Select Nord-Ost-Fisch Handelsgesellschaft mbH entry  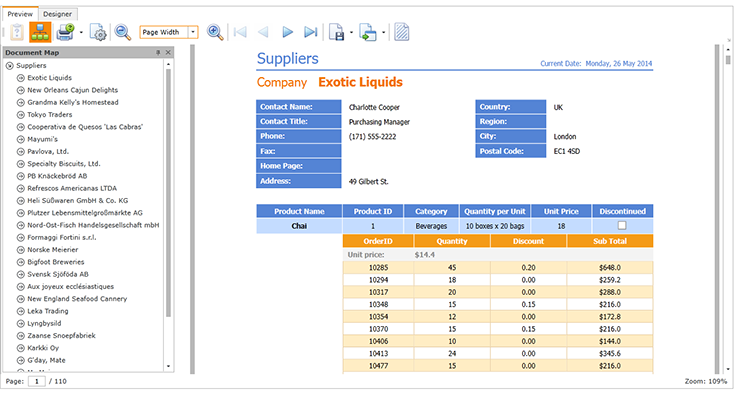93,225
